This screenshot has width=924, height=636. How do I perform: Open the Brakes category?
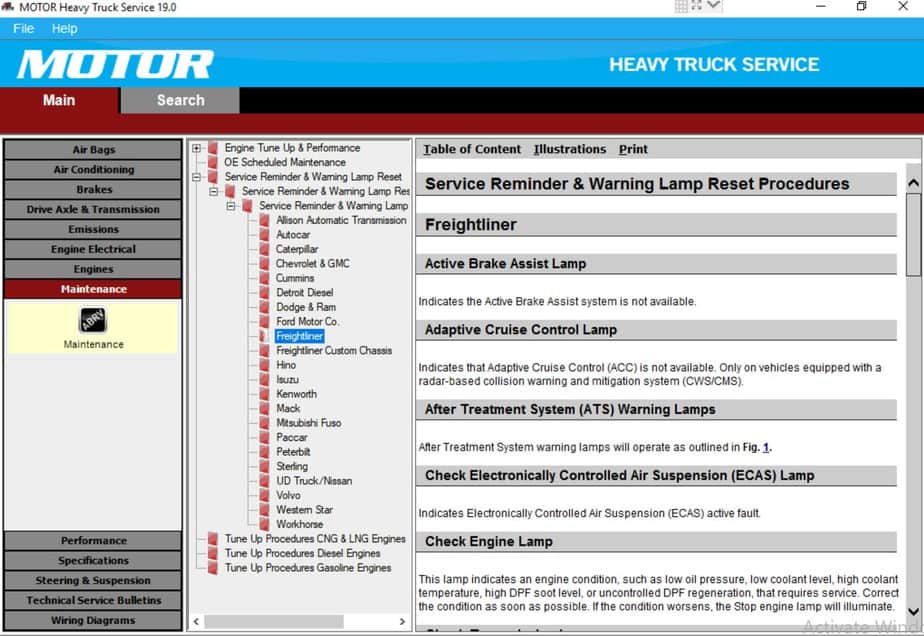point(93,189)
